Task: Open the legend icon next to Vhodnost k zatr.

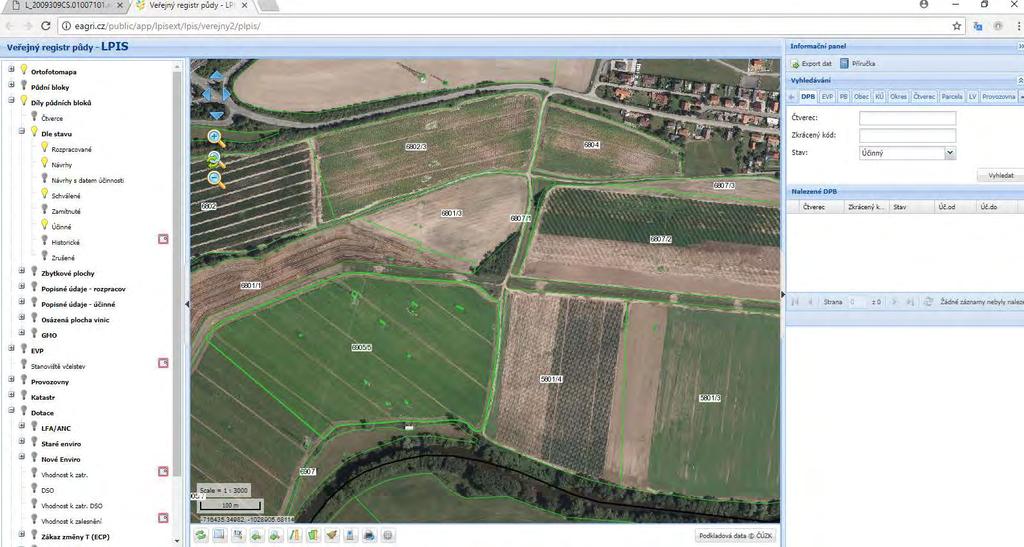Action: (x=163, y=471)
